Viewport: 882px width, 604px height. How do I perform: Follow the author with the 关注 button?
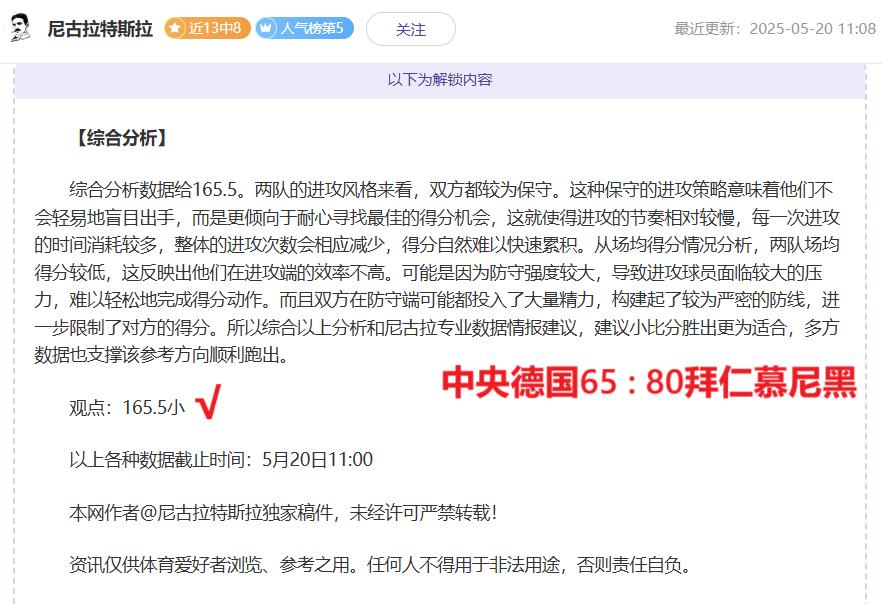(411, 29)
